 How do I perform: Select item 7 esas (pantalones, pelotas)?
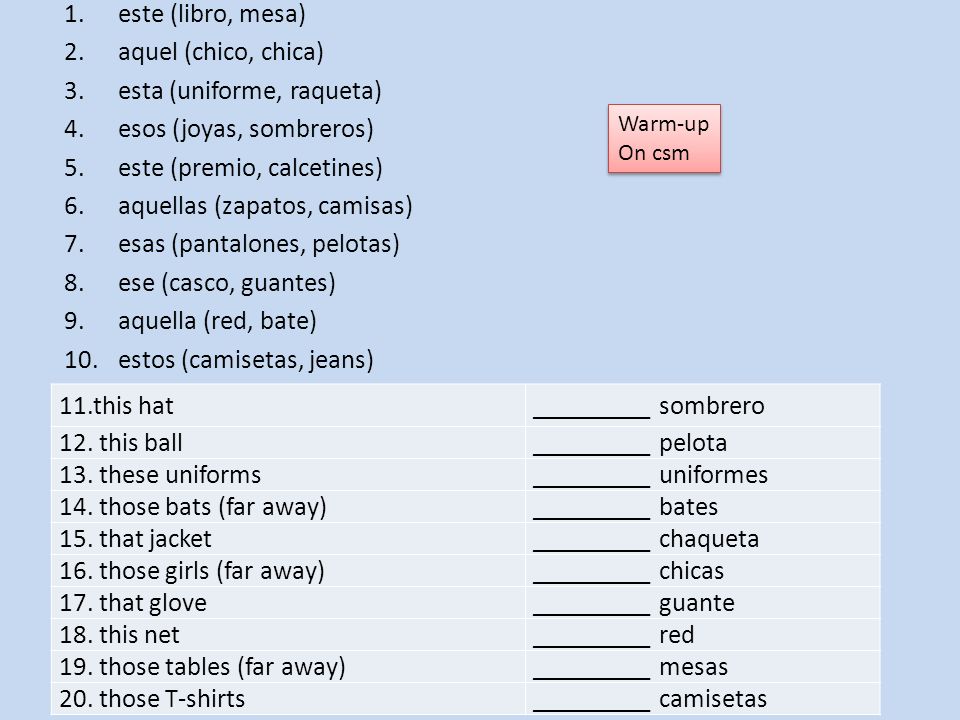tap(232, 244)
